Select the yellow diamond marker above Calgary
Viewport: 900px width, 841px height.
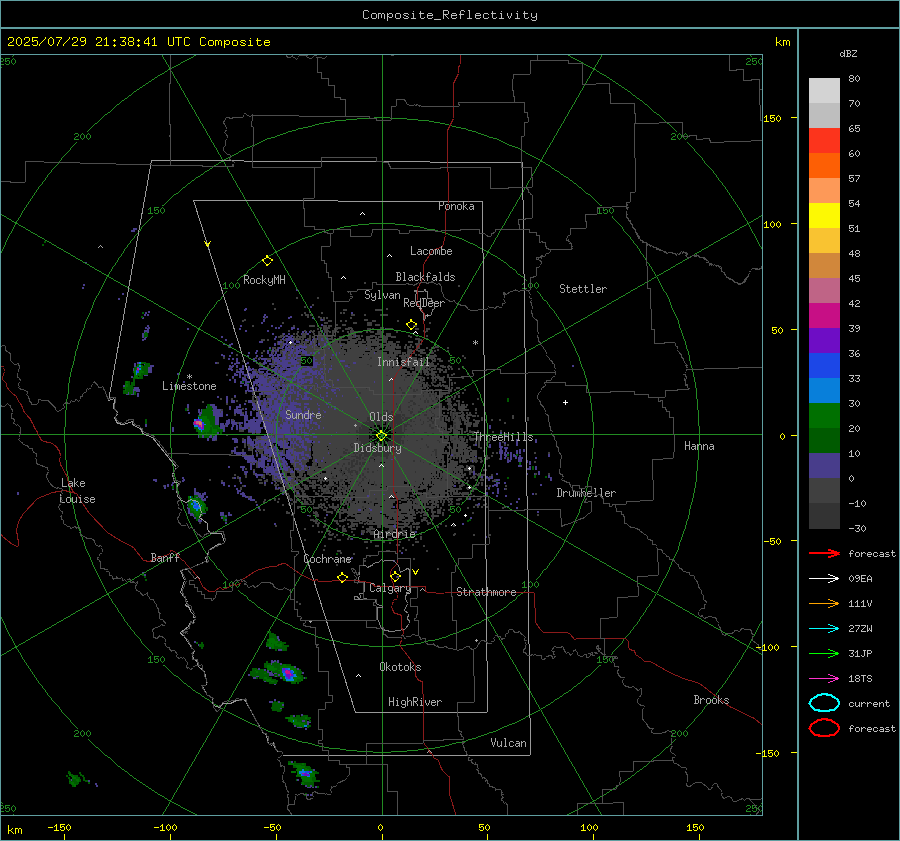(395, 576)
